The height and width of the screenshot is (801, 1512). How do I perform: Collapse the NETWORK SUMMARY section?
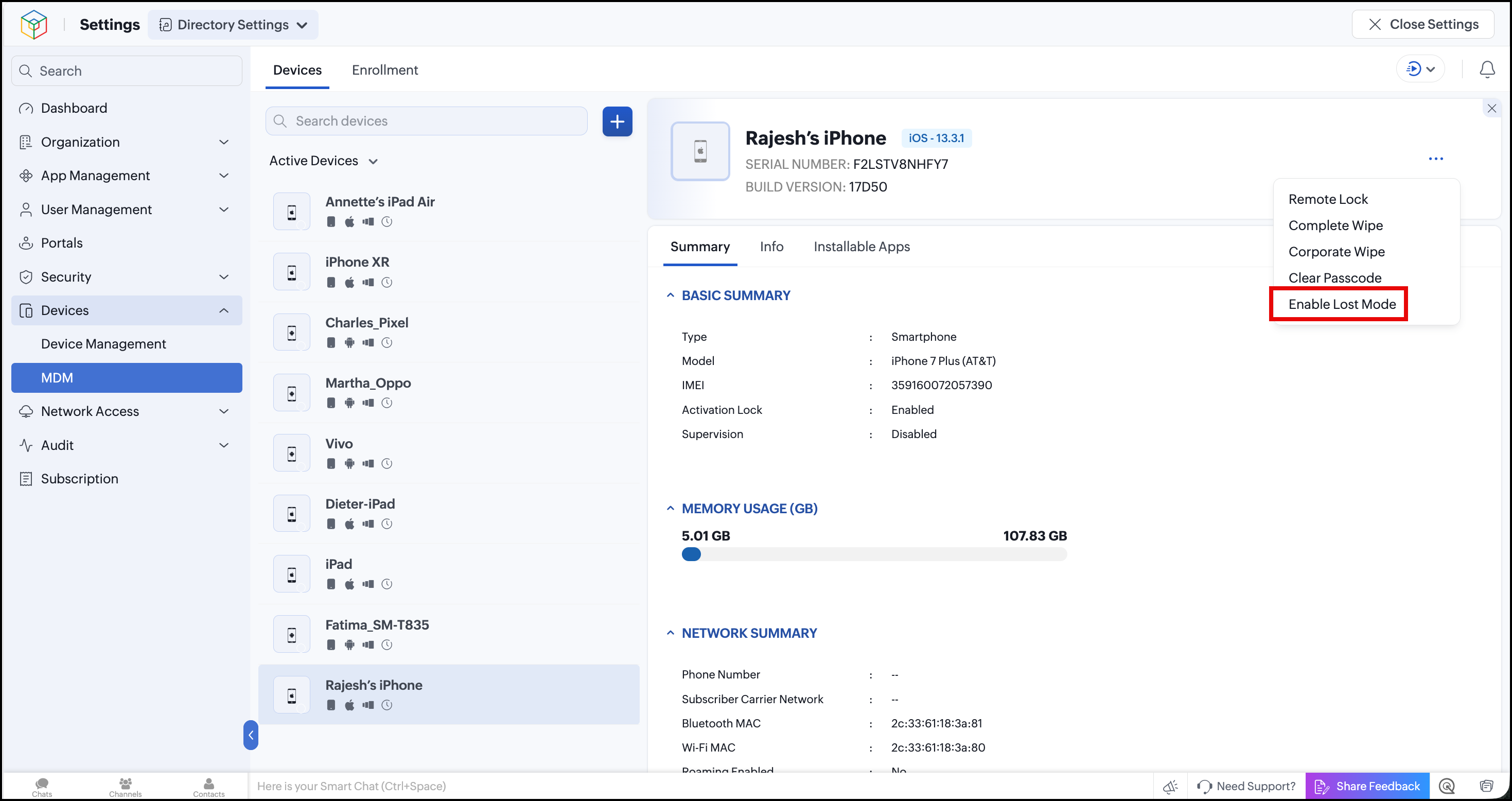(670, 633)
